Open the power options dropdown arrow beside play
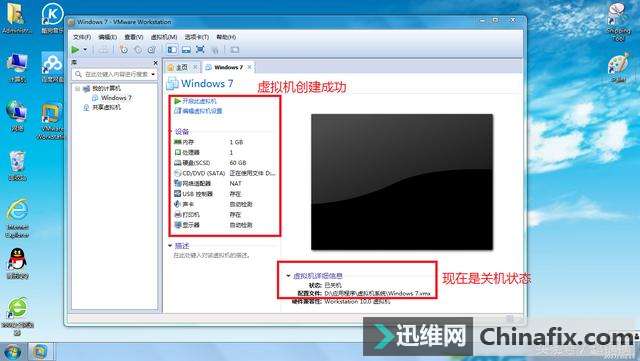Image resolution: width=640 pixels, height=361 pixels. [85, 50]
